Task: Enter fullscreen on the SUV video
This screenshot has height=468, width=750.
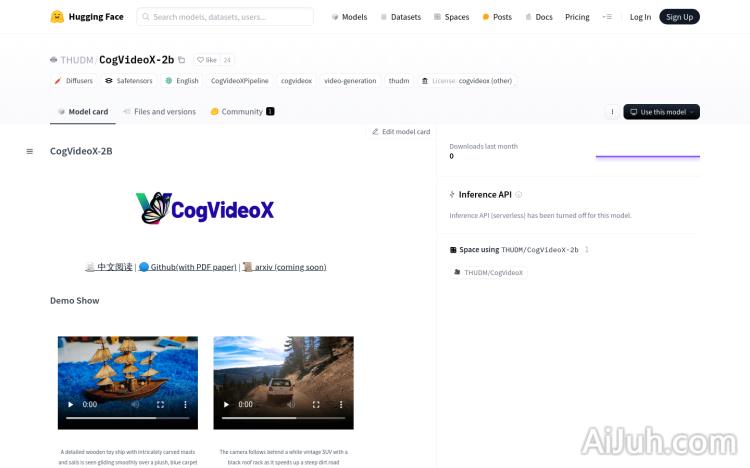Action: tap(316, 404)
